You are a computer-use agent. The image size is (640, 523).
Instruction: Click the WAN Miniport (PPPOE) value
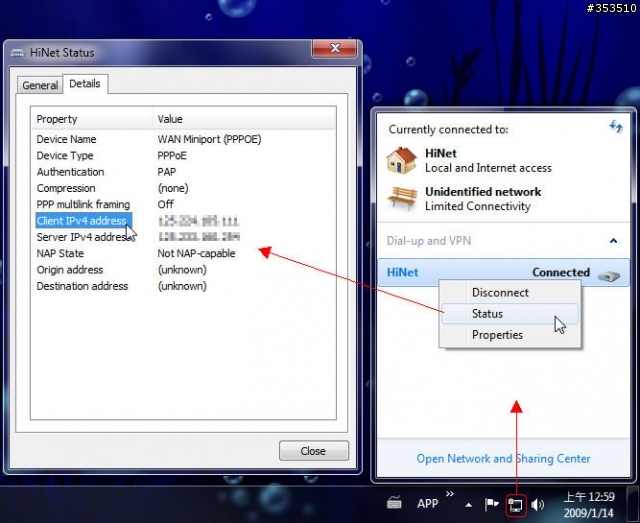pos(209,139)
